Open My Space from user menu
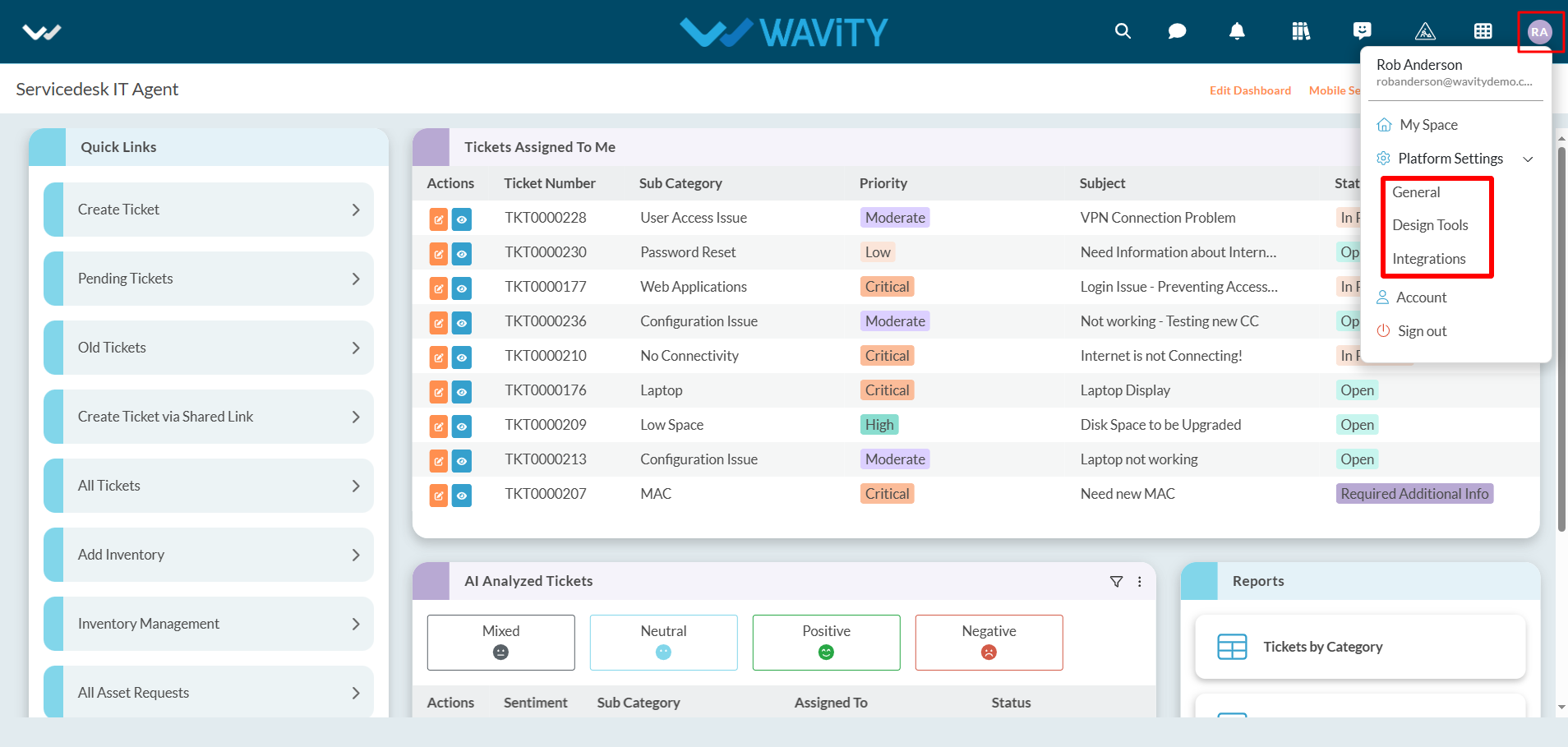The image size is (1568, 747). click(1428, 125)
